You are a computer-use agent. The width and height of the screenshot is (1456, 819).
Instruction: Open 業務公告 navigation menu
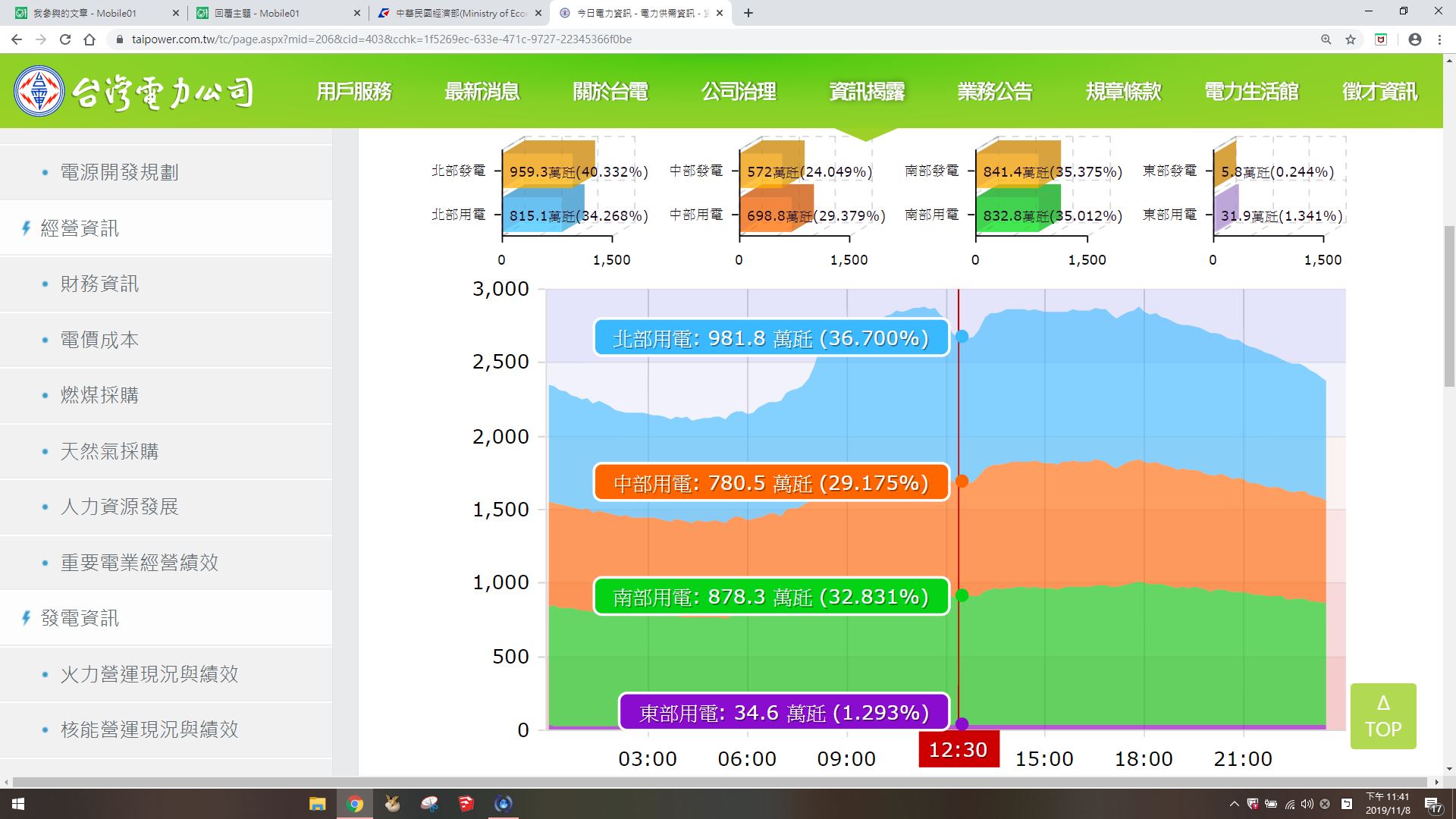click(995, 92)
